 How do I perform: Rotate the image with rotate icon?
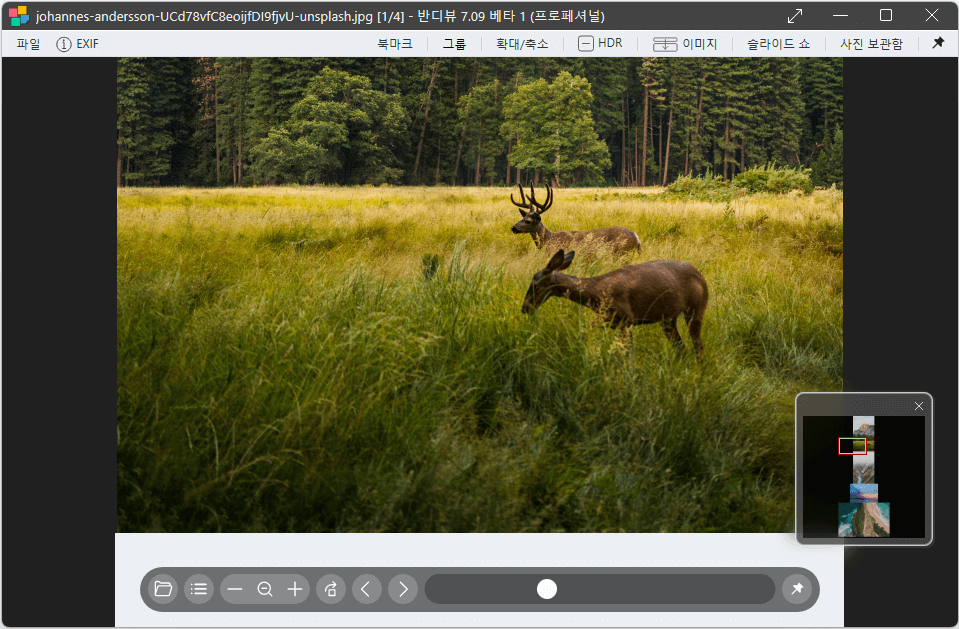[331, 589]
